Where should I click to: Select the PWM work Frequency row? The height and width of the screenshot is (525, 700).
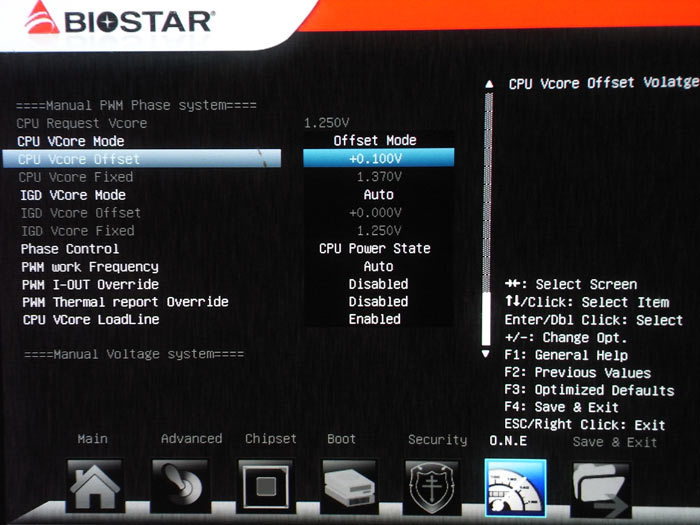(x=90, y=267)
